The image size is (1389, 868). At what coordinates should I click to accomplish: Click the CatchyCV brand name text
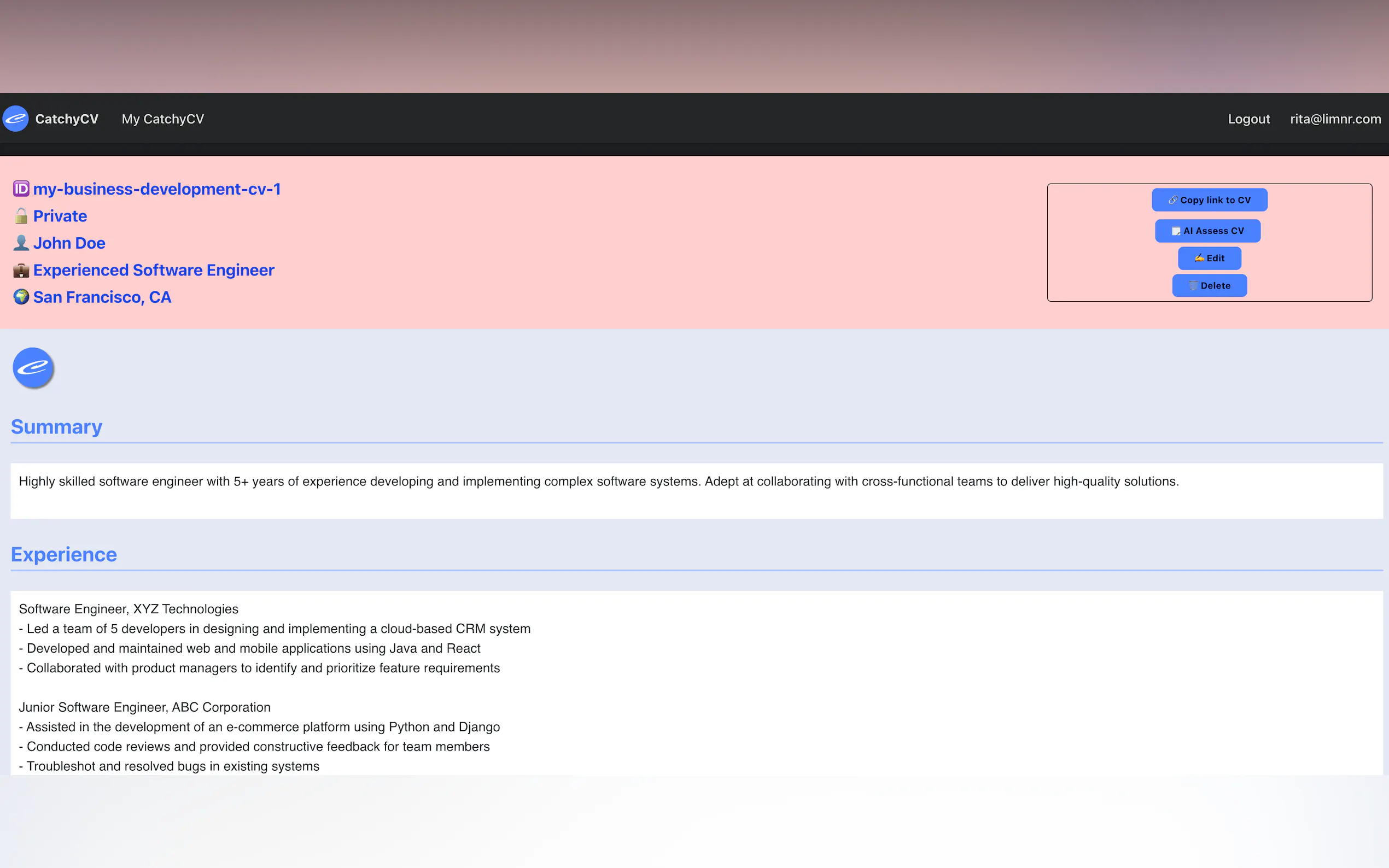67,119
